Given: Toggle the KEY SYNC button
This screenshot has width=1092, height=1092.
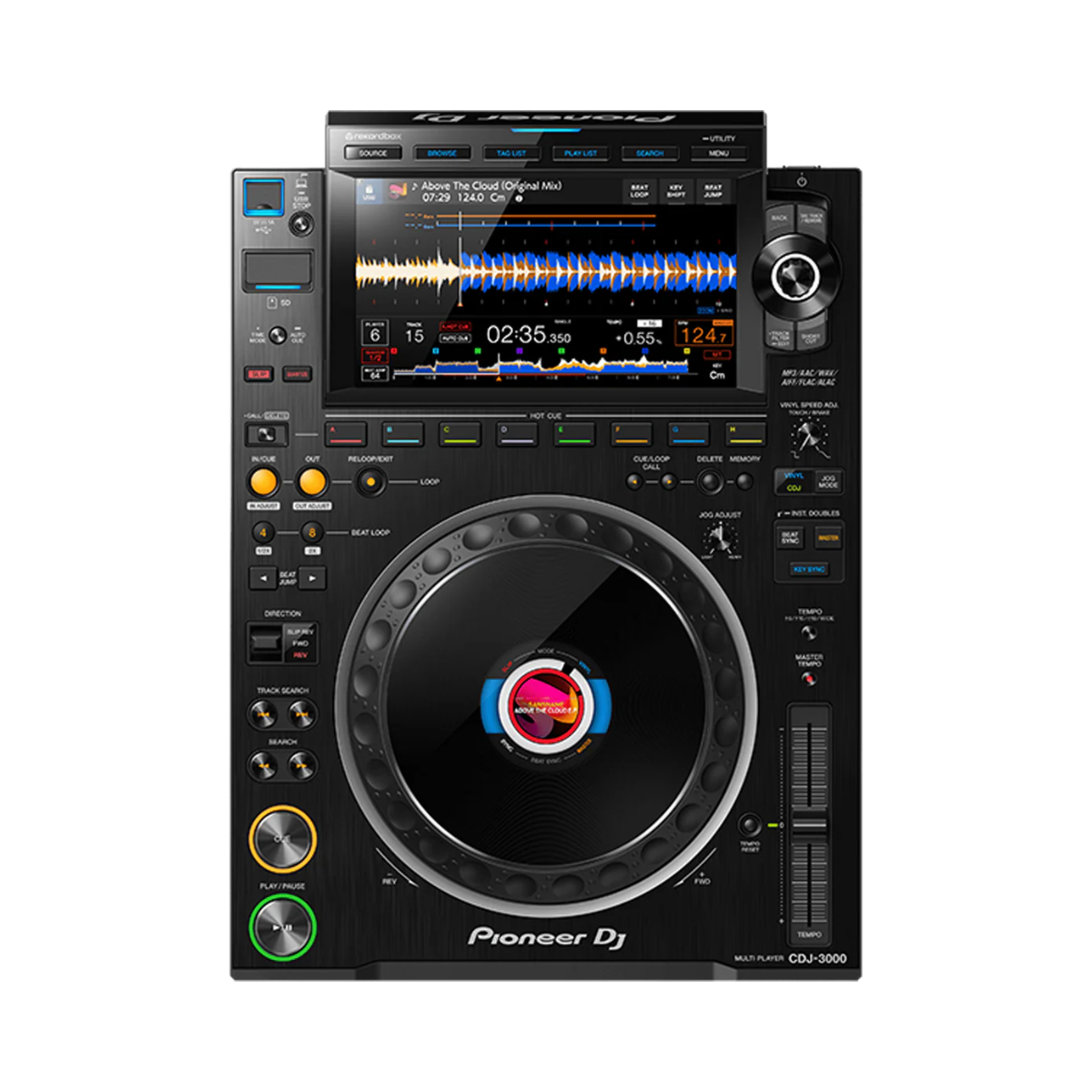Looking at the screenshot, I should point(809,570).
